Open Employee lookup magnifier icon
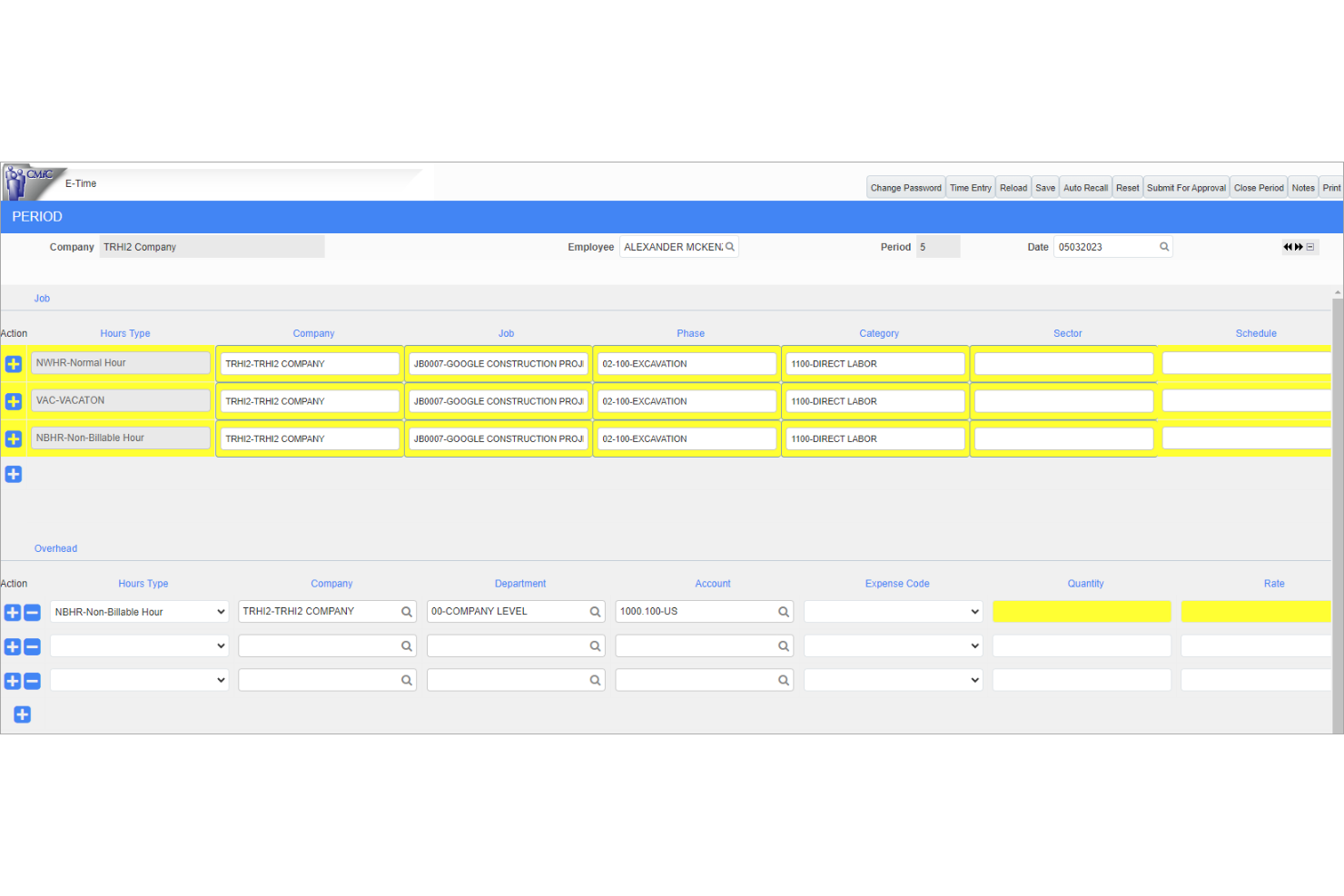The height and width of the screenshot is (896, 1344). tap(730, 247)
